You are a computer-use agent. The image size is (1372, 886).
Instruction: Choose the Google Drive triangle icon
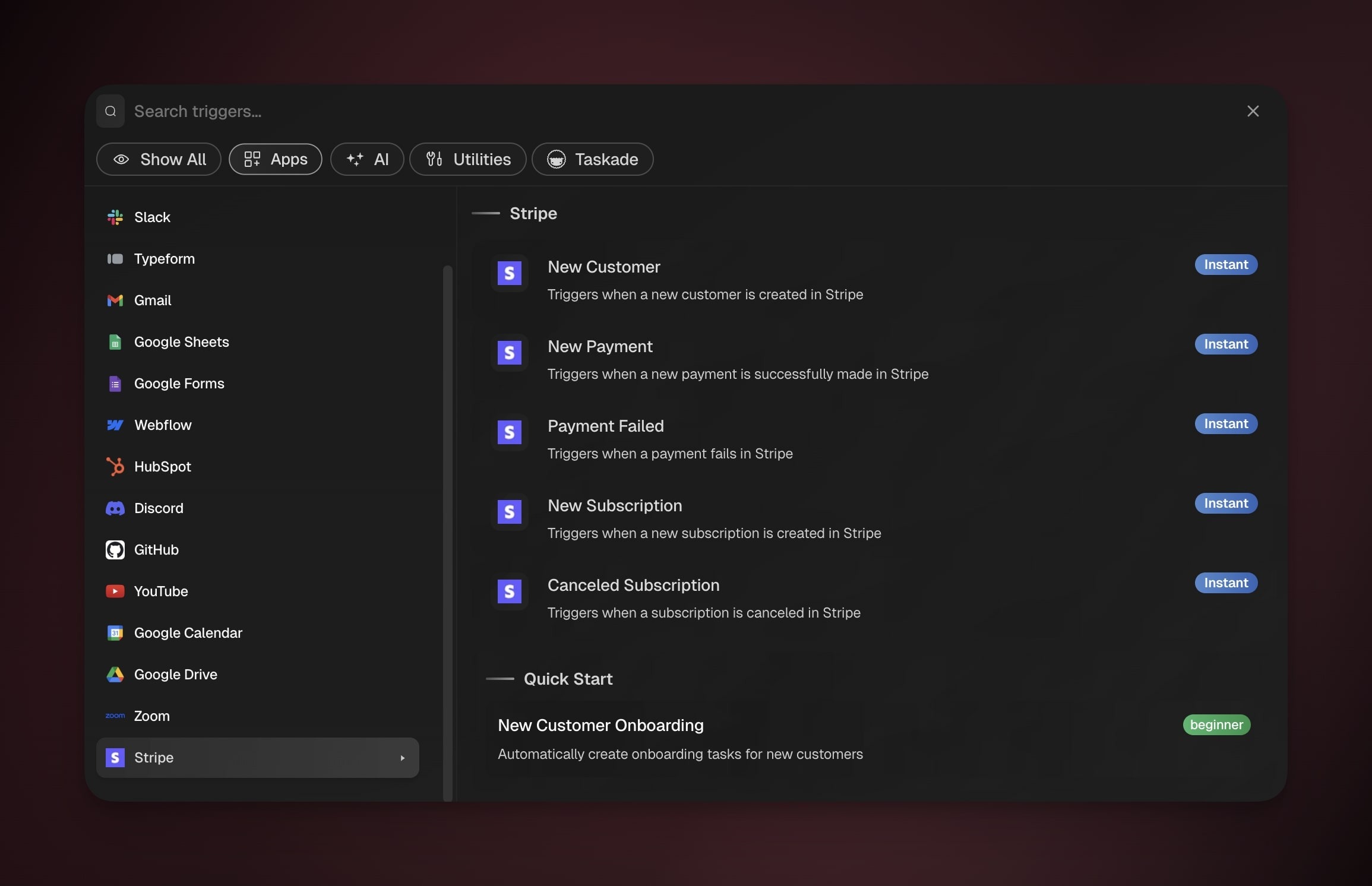click(x=115, y=675)
